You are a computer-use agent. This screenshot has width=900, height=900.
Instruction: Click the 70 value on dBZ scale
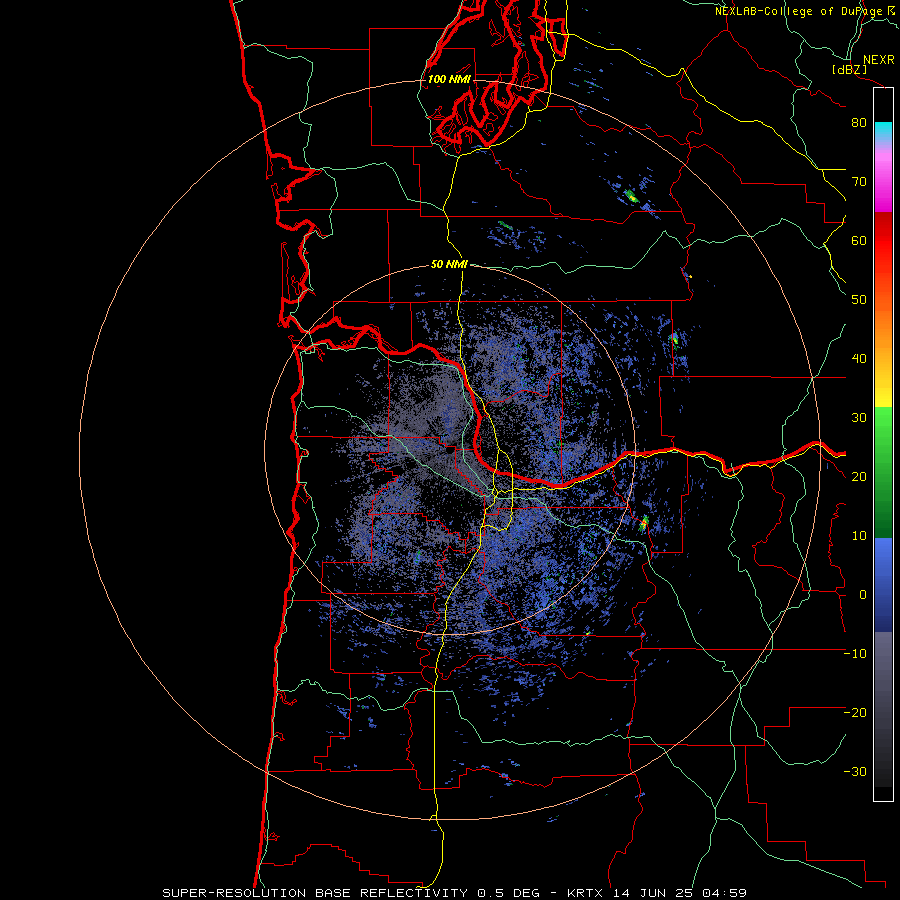[859, 182]
